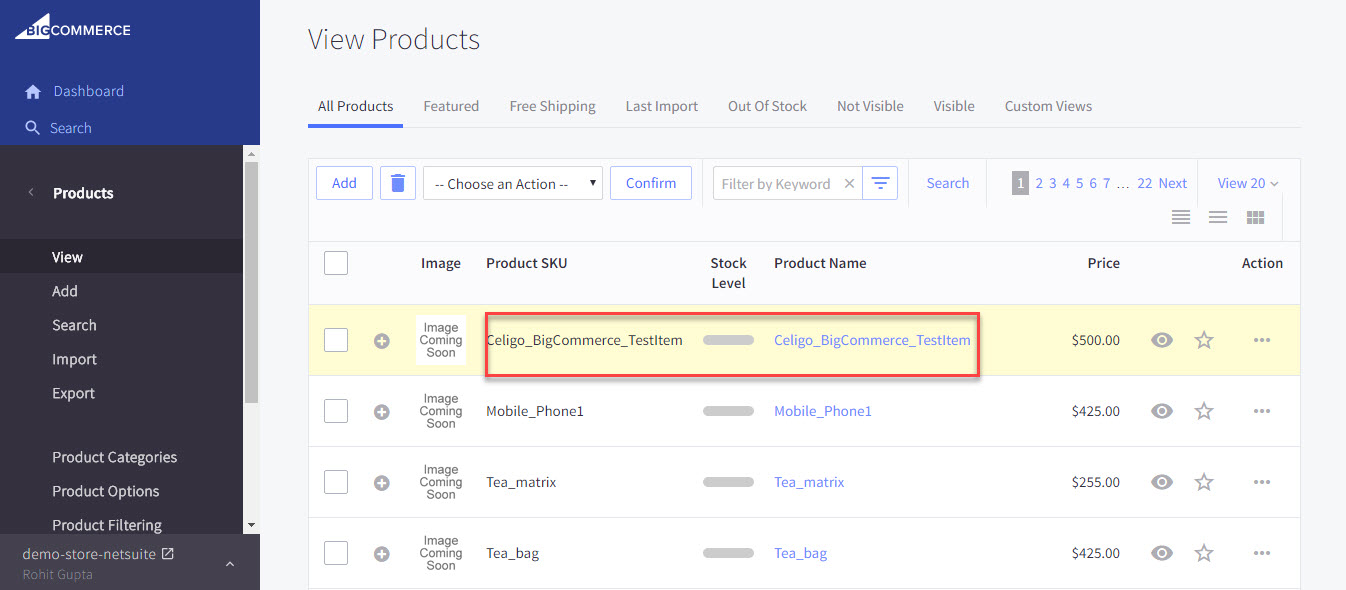Switch to Visible tab
This screenshot has width=1346, height=590.
click(x=954, y=106)
